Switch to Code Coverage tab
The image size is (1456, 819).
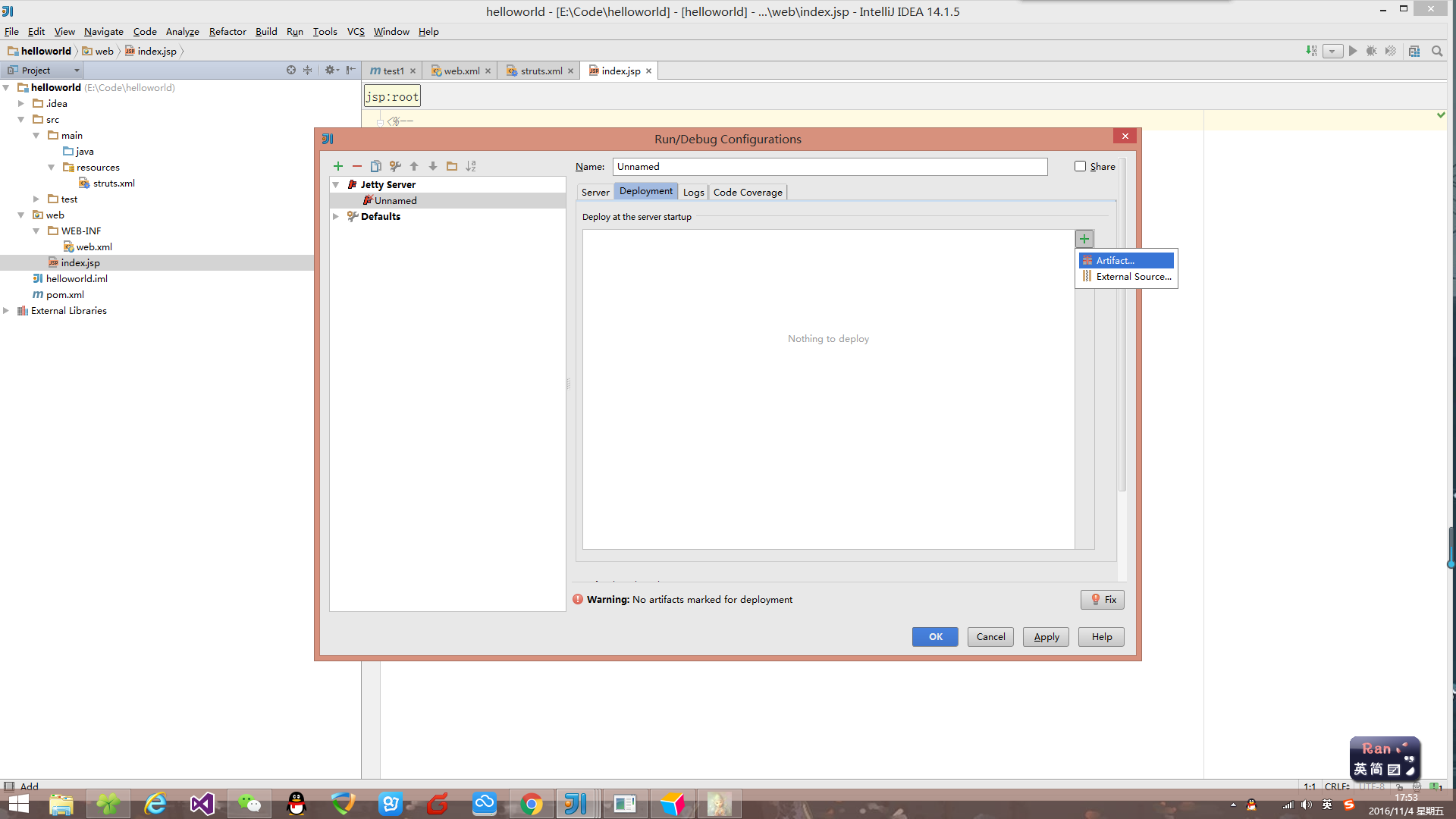748,192
